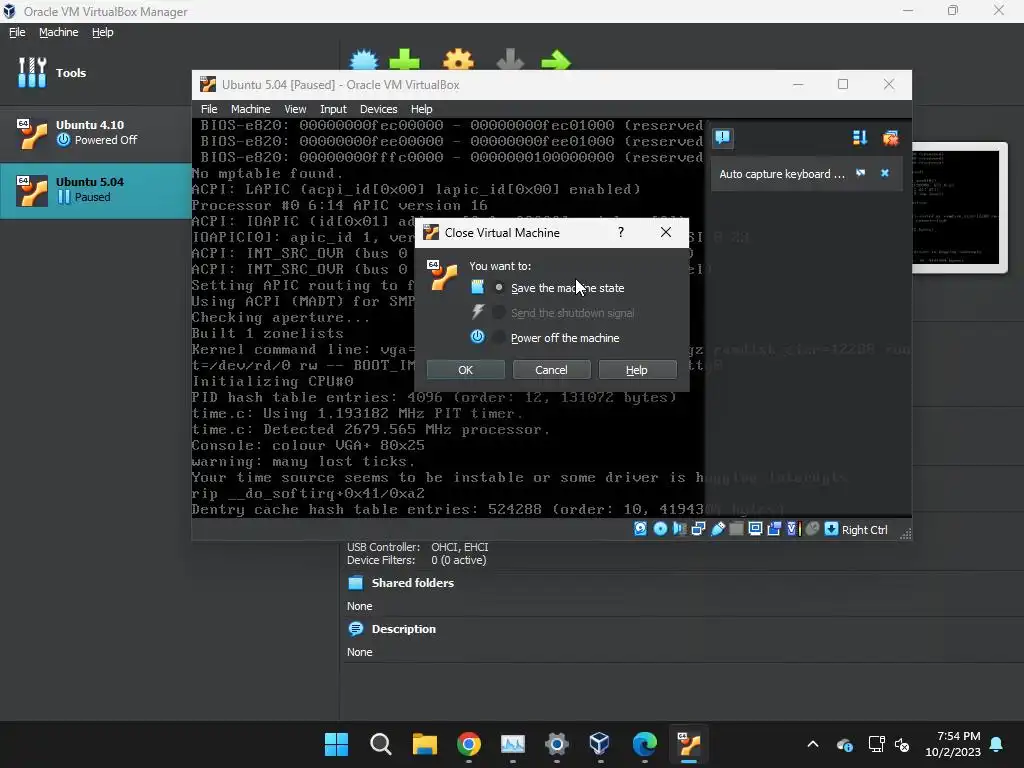Close the Auto capture keyboard notification
The width and height of the screenshot is (1024, 768).
(885, 173)
